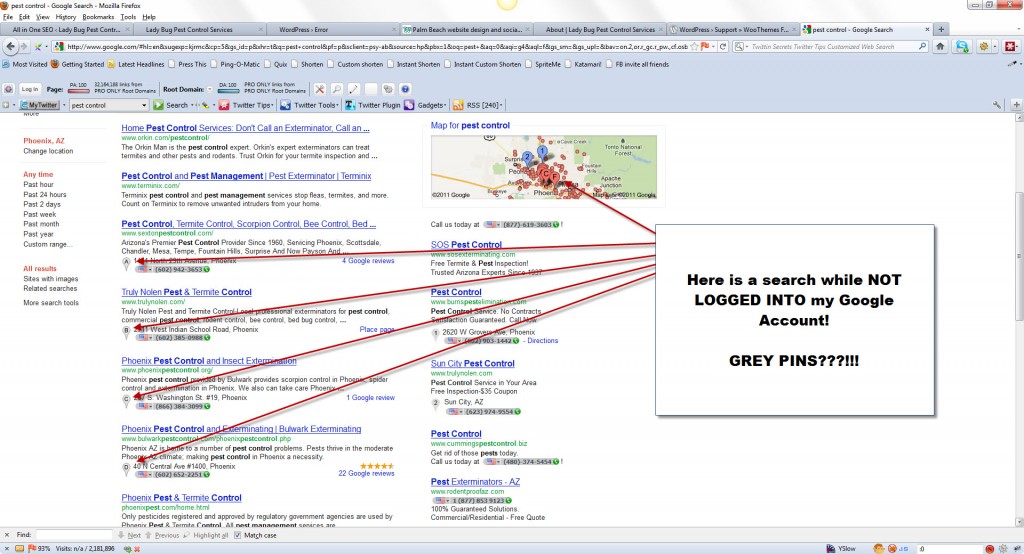Switch to All in One SEO tab
Viewport: 1024px width, 554px height.
(x=67, y=29)
